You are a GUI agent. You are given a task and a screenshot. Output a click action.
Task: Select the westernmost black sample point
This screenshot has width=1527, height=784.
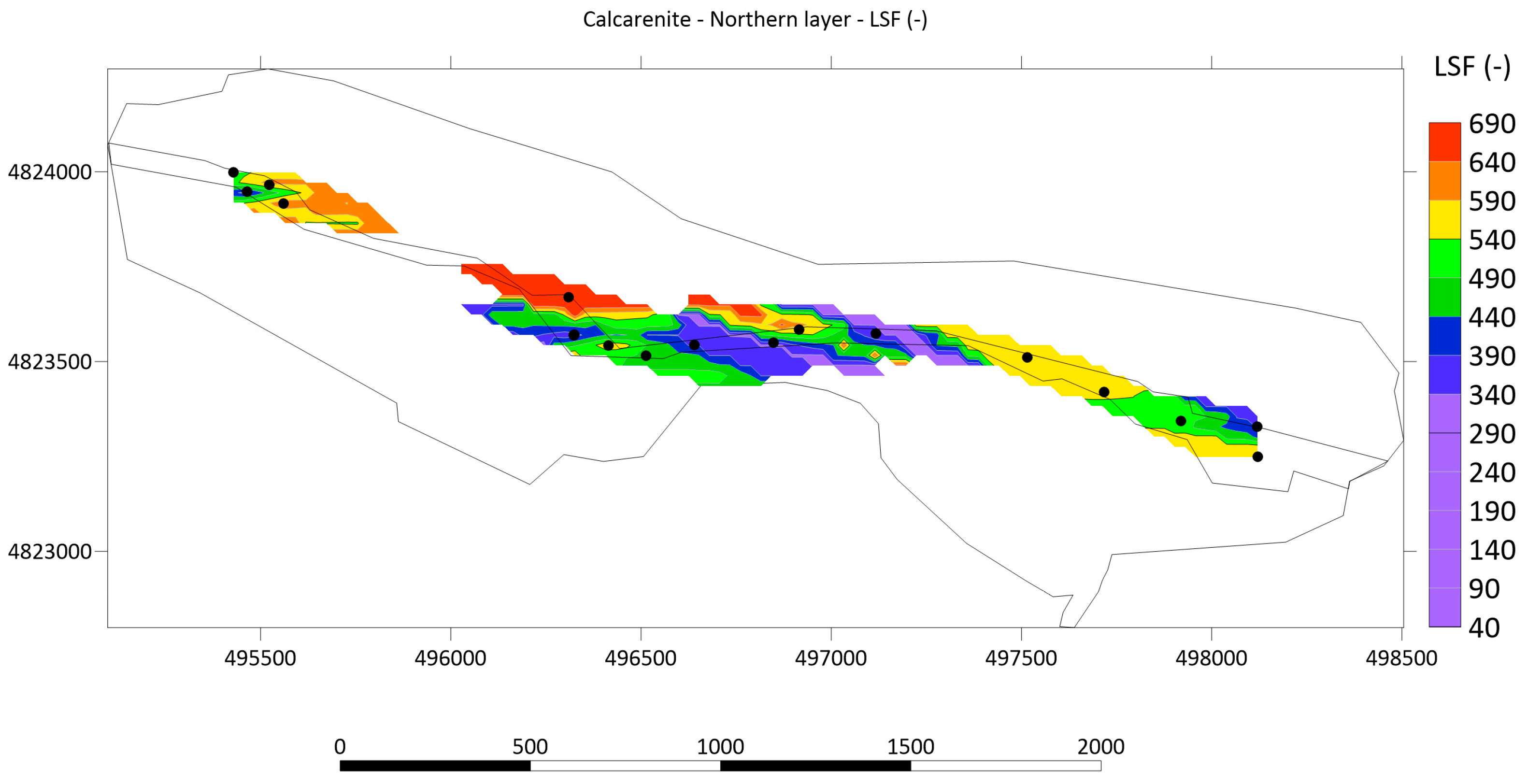233,172
